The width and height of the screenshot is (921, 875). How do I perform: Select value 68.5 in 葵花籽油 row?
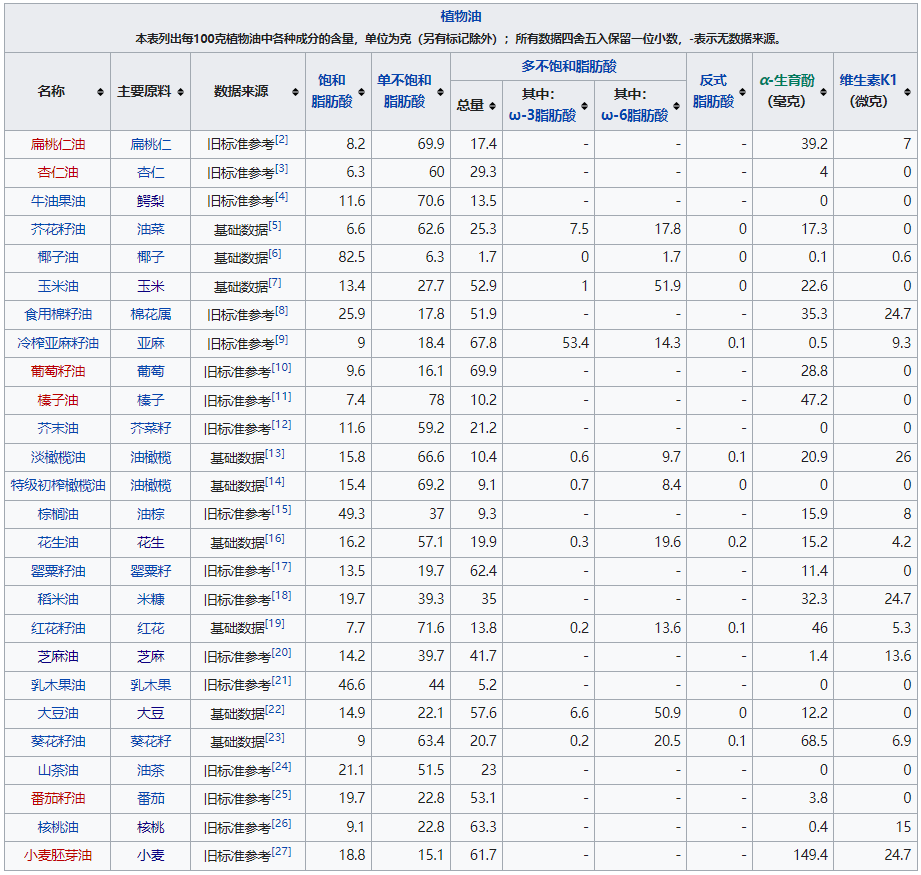(x=814, y=741)
